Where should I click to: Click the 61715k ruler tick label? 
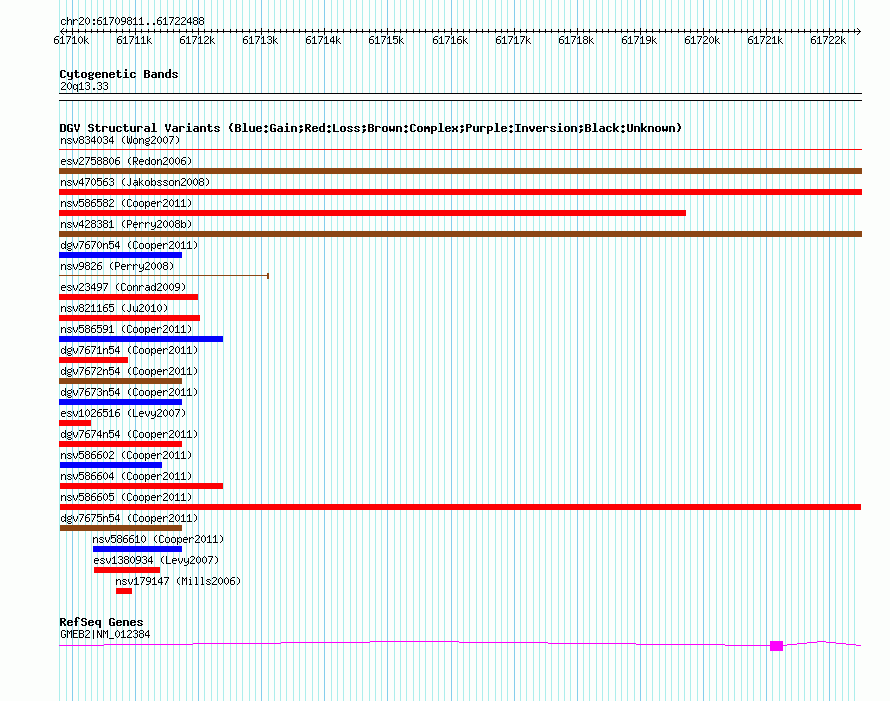click(x=386, y=40)
